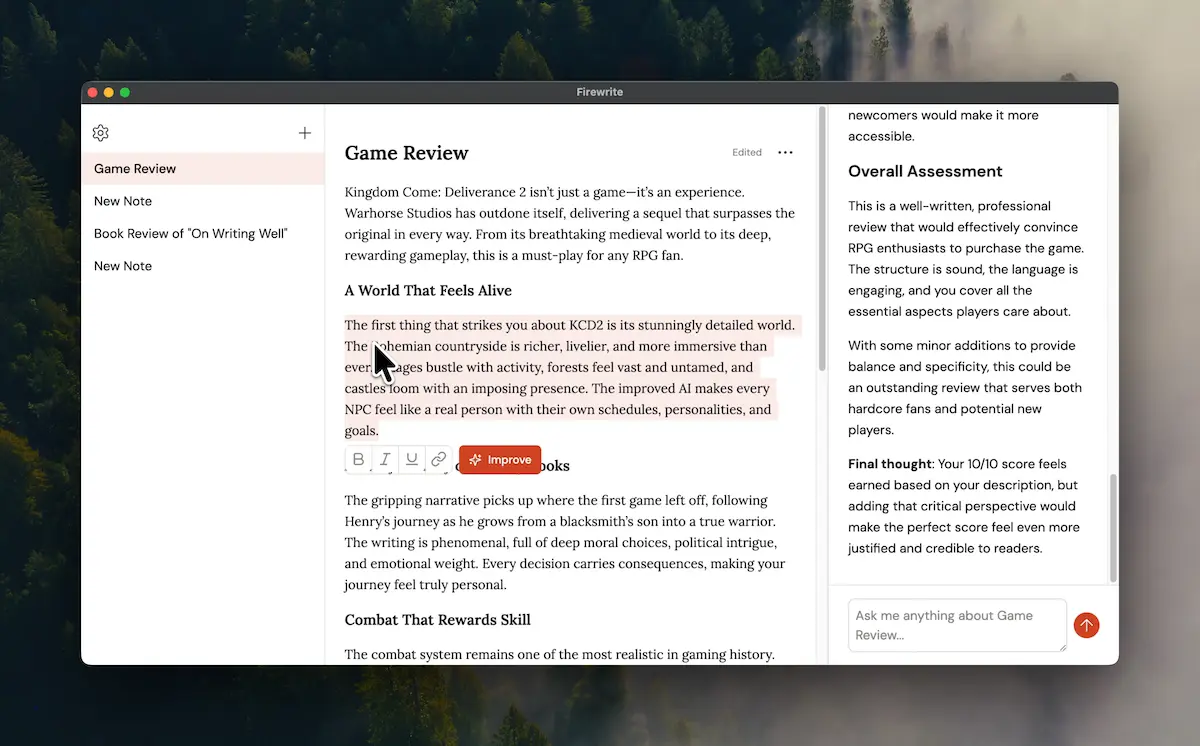This screenshot has width=1200, height=746.
Task: Open settings via the gear icon
Action: 100,133
